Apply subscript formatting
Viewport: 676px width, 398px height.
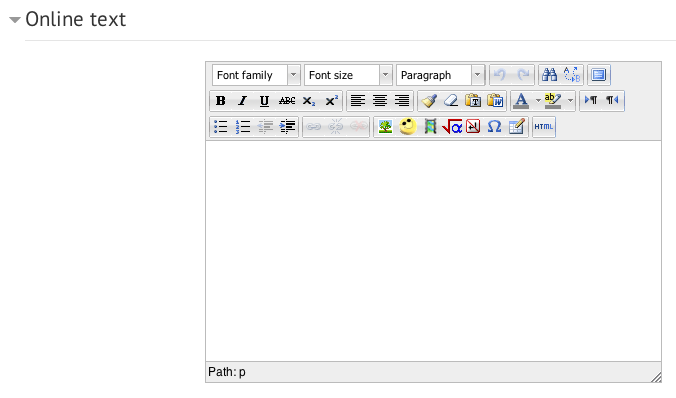point(309,101)
